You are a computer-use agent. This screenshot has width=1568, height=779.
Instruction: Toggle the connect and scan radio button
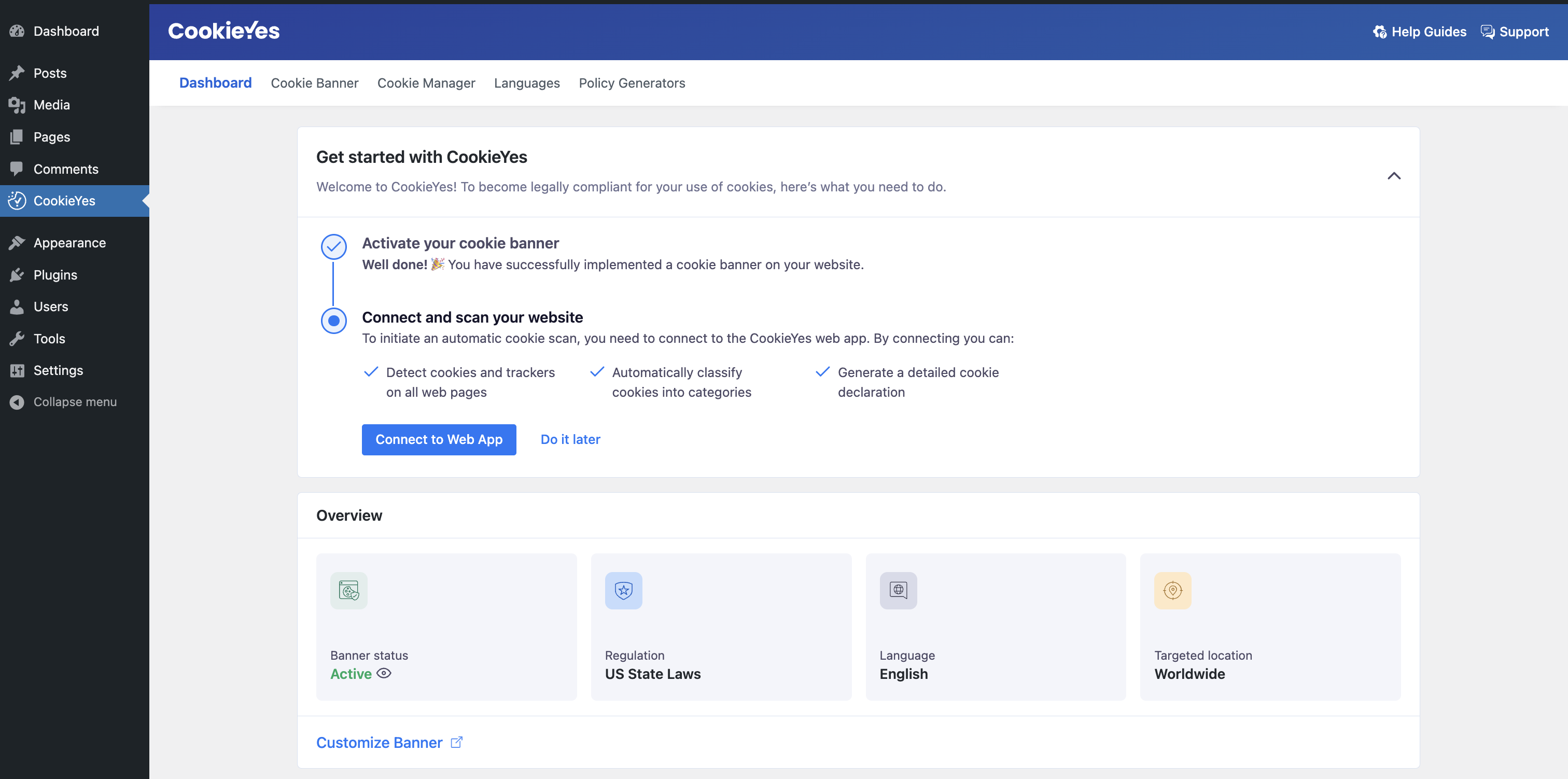tap(334, 319)
